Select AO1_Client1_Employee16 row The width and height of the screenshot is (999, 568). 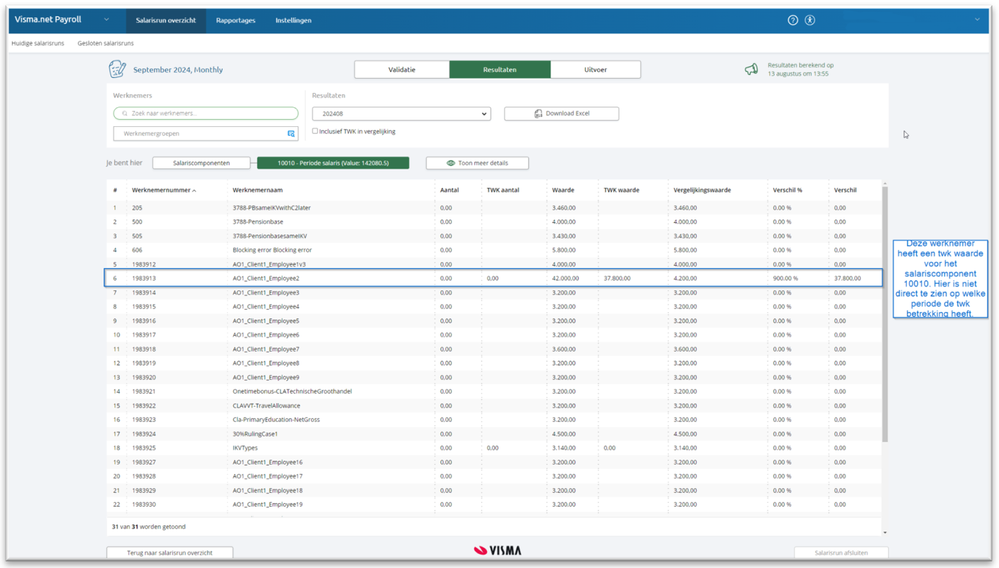coord(494,462)
